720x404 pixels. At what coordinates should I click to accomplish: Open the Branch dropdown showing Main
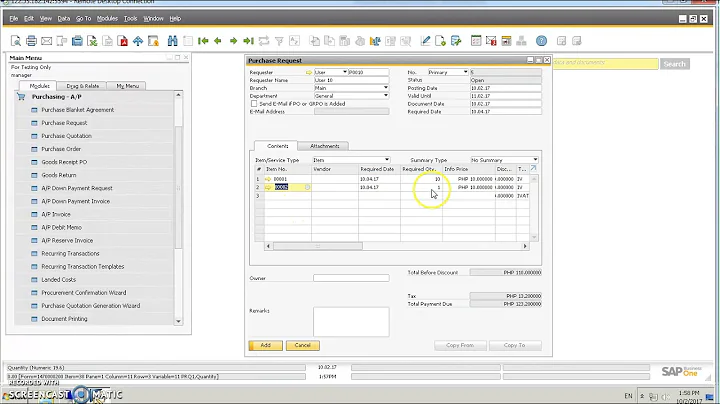coord(386,88)
